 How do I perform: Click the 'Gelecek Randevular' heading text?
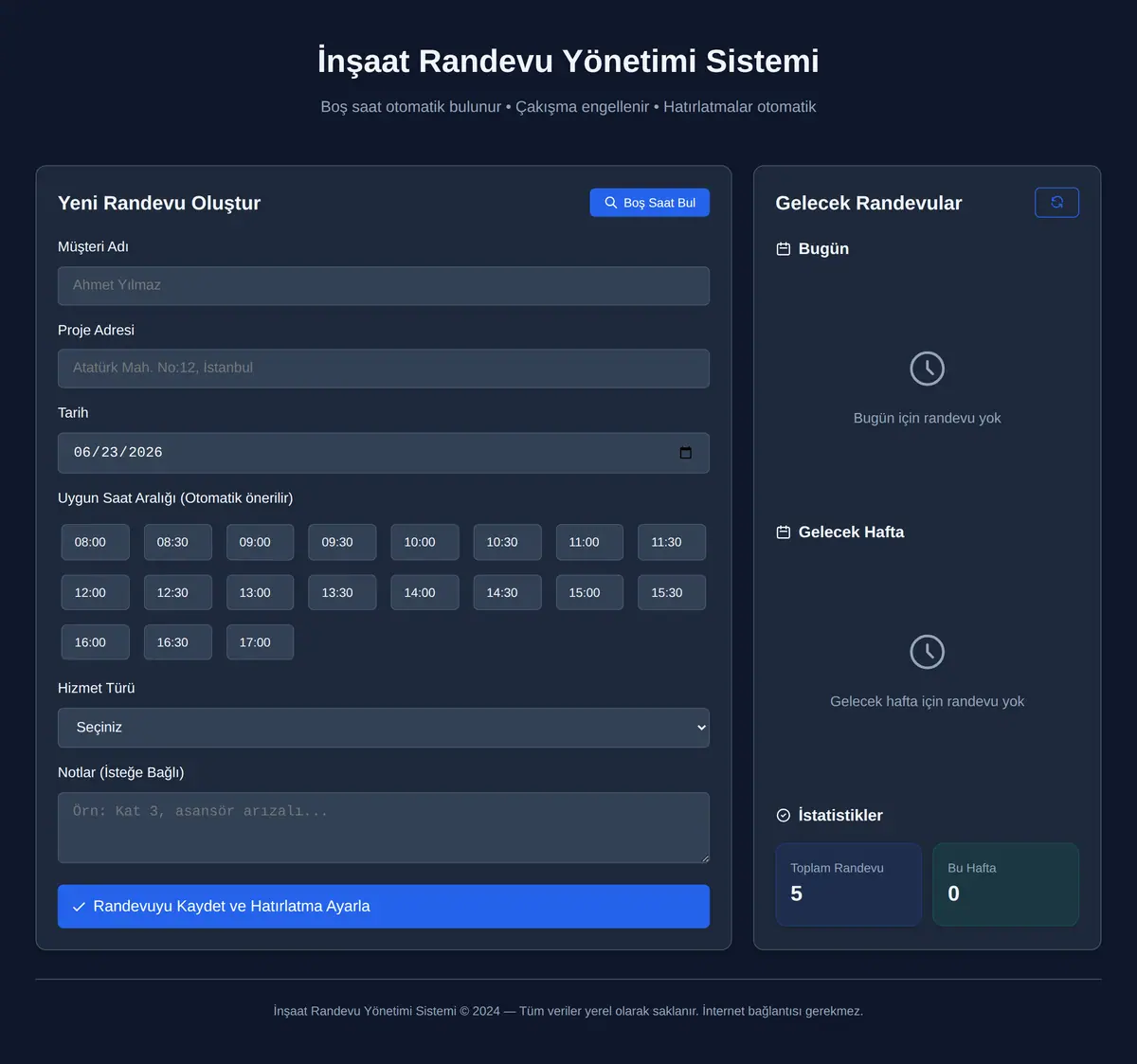pyautogui.click(x=869, y=203)
